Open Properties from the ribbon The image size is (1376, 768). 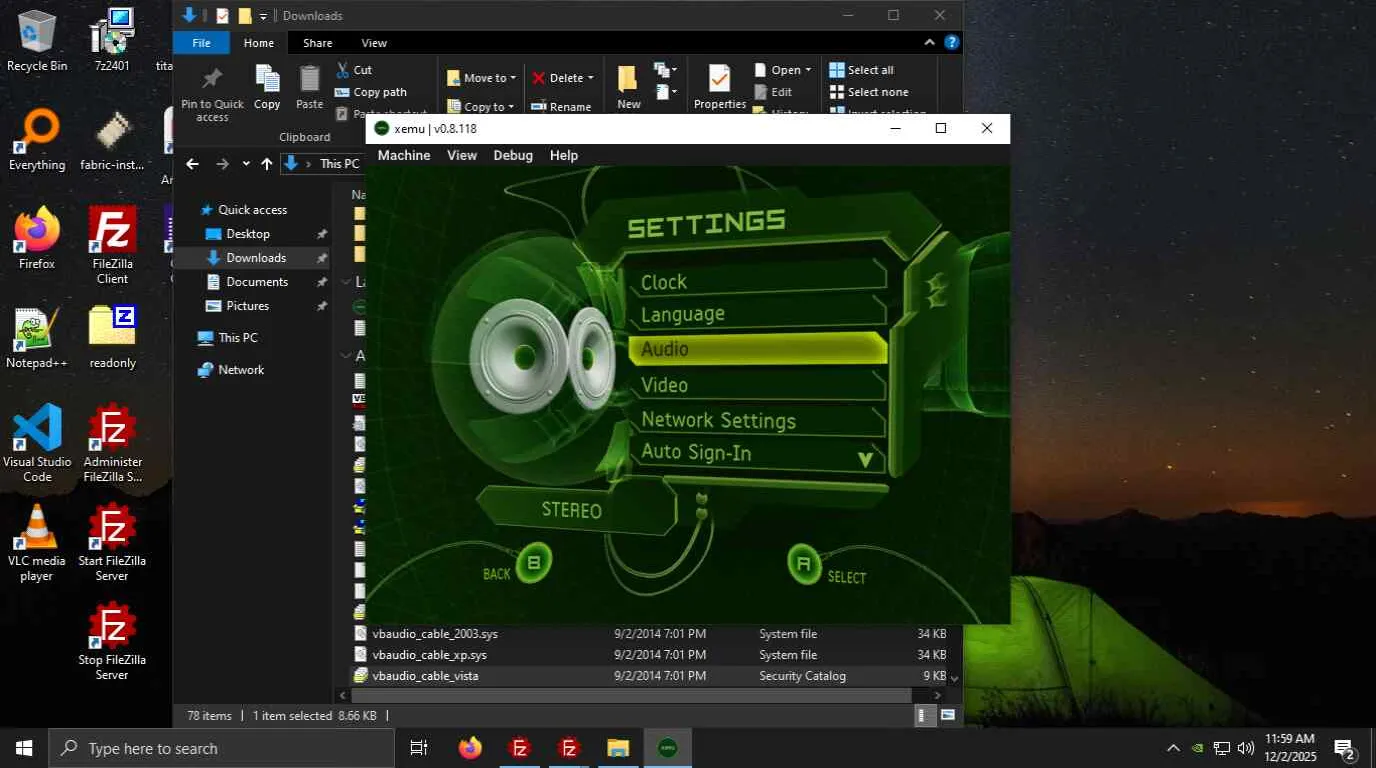pyautogui.click(x=720, y=87)
